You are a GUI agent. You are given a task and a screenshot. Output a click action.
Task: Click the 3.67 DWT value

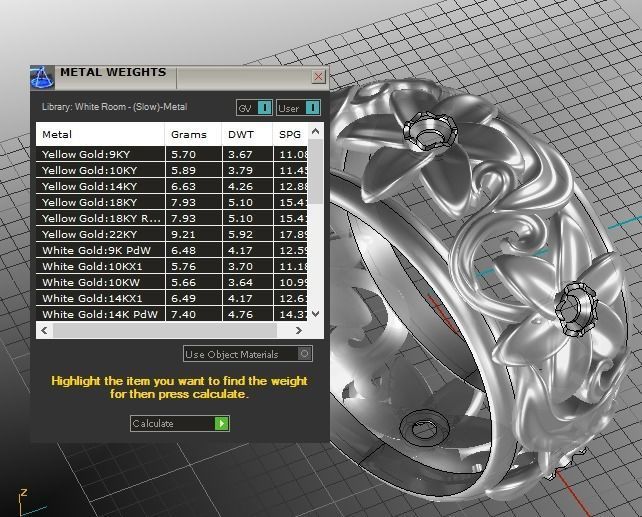[240, 154]
